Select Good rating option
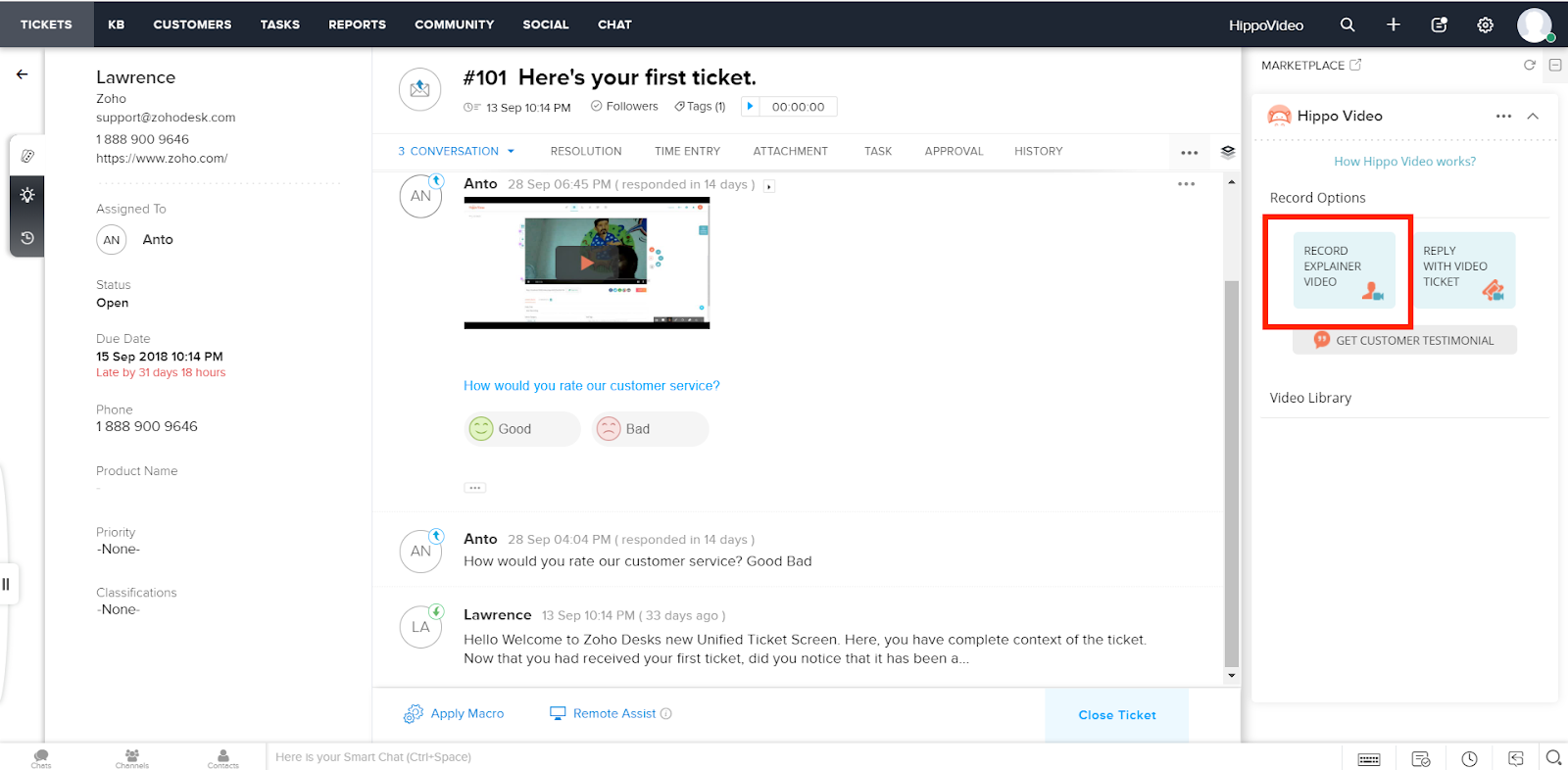Screen dimensions: 1568x770 (521, 429)
